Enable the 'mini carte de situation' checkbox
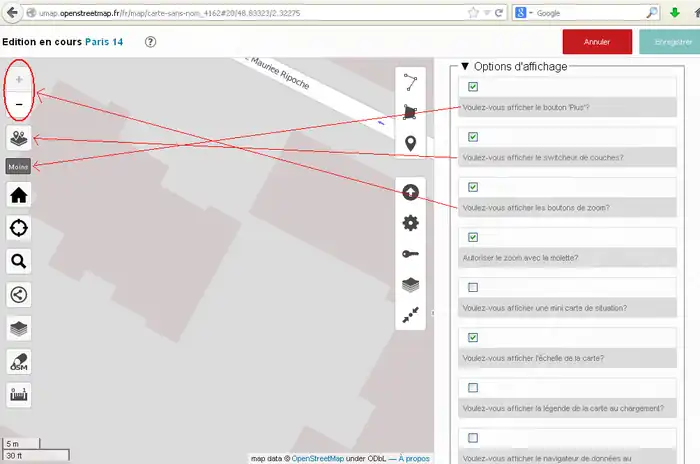Image resolution: width=700 pixels, height=464 pixels. (473, 287)
